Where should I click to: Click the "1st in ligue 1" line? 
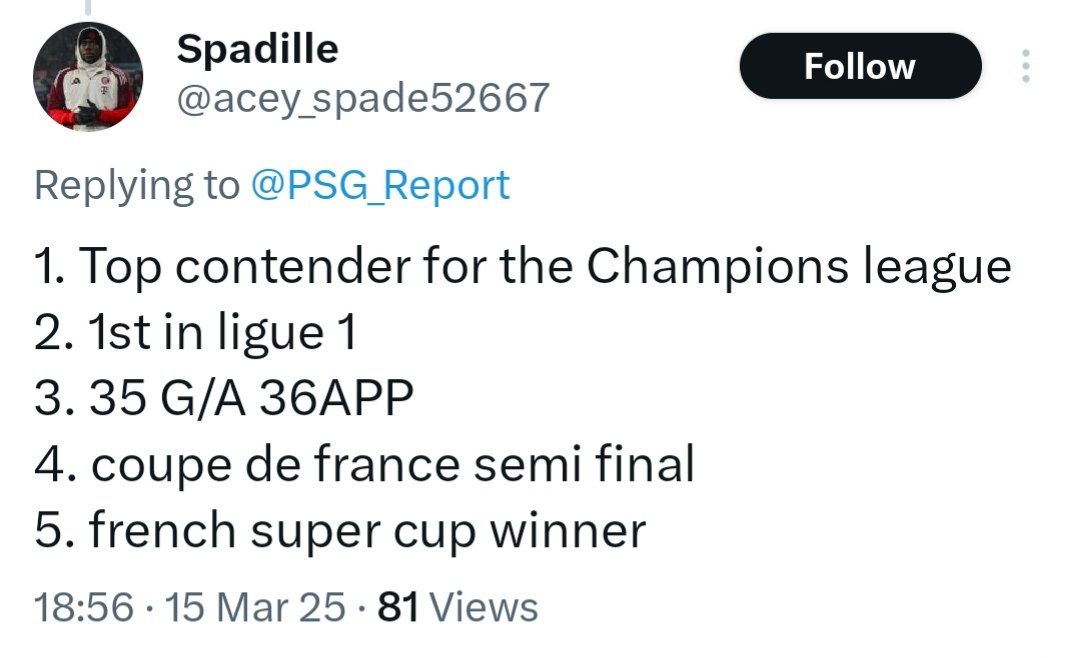(196, 332)
